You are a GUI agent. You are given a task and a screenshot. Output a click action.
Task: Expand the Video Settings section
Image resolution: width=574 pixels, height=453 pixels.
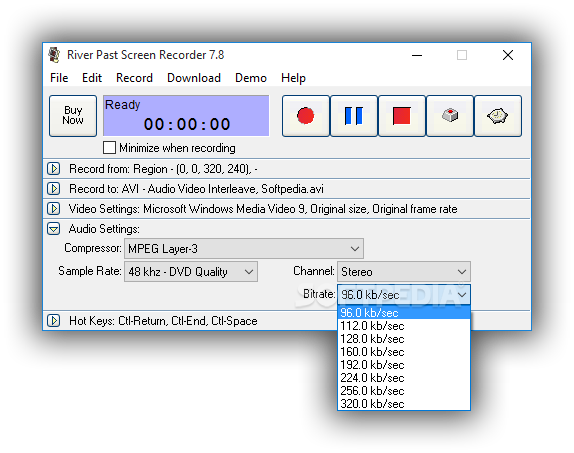[54, 209]
